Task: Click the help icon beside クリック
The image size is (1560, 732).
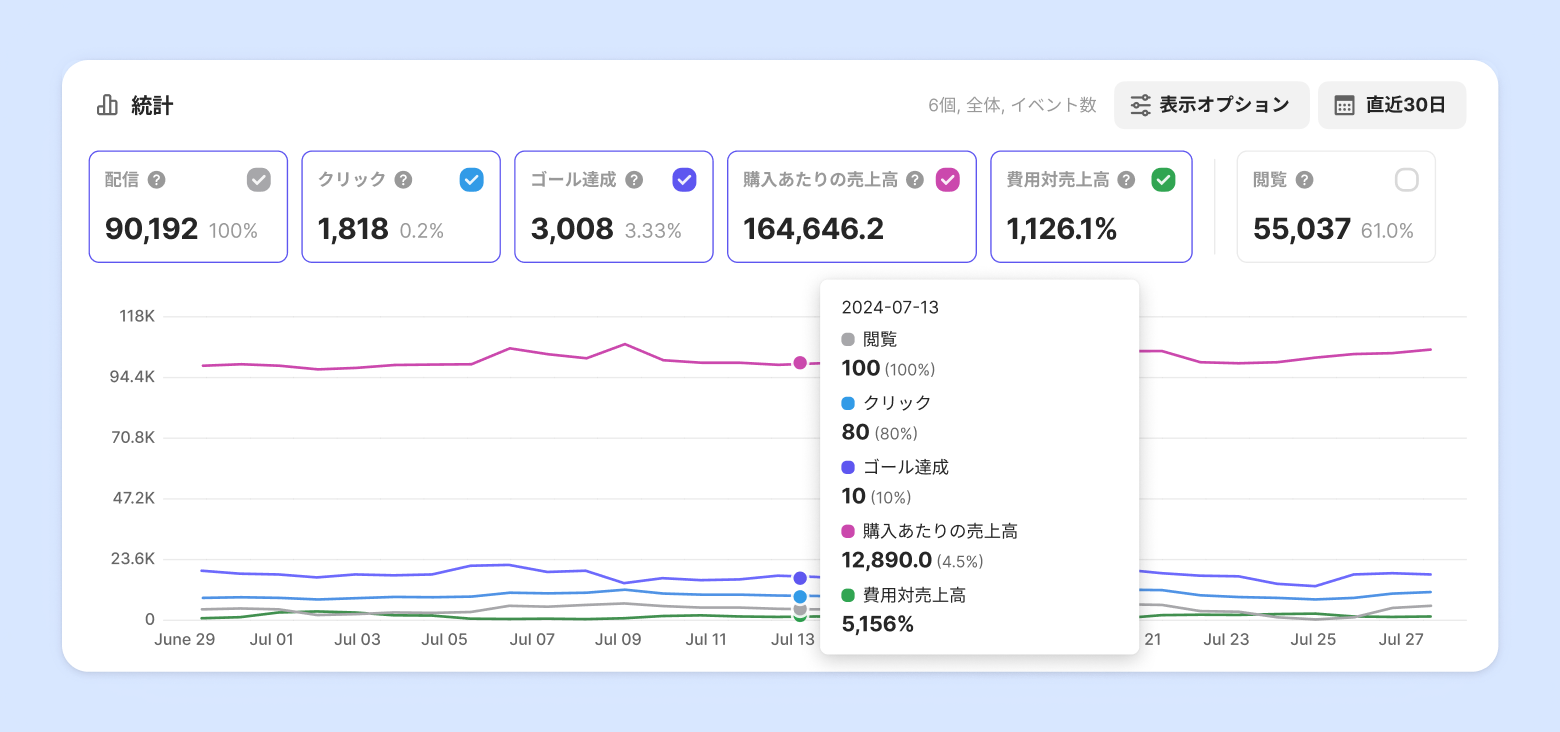Action: point(403,180)
